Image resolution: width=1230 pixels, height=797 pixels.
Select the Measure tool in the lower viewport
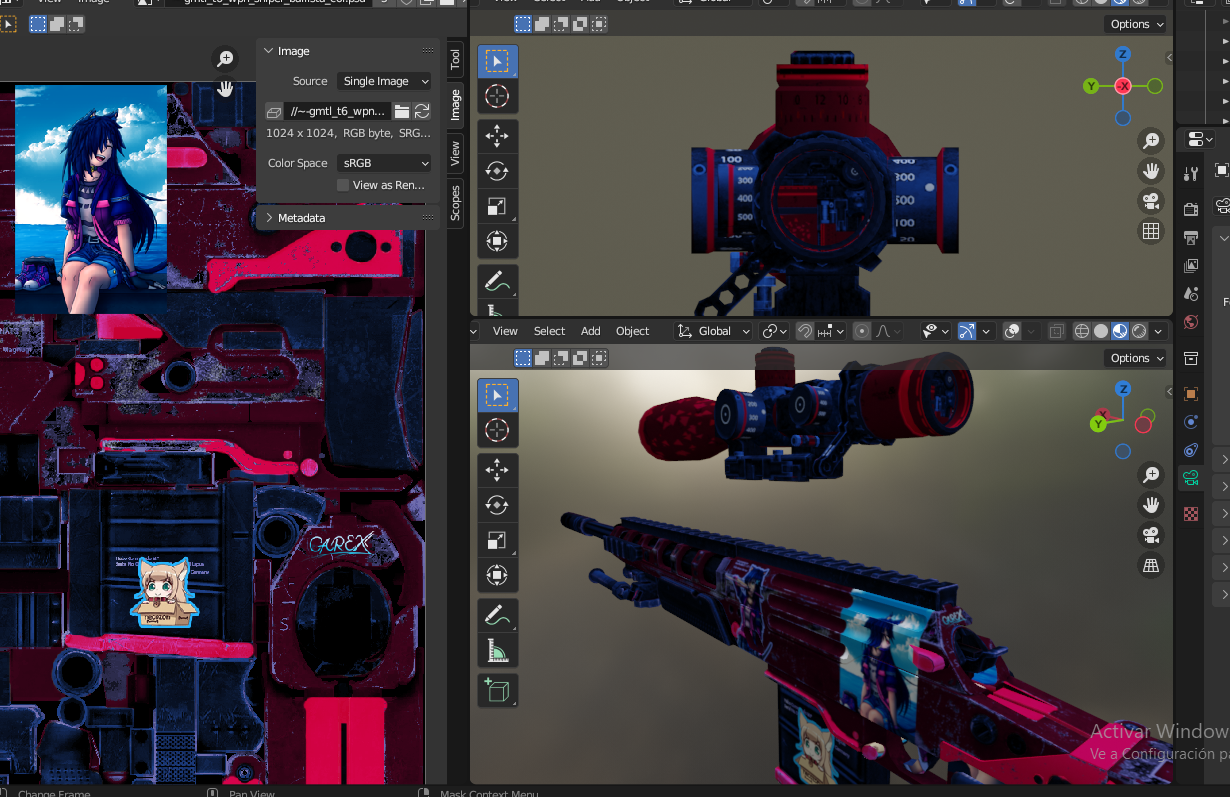coord(497,651)
